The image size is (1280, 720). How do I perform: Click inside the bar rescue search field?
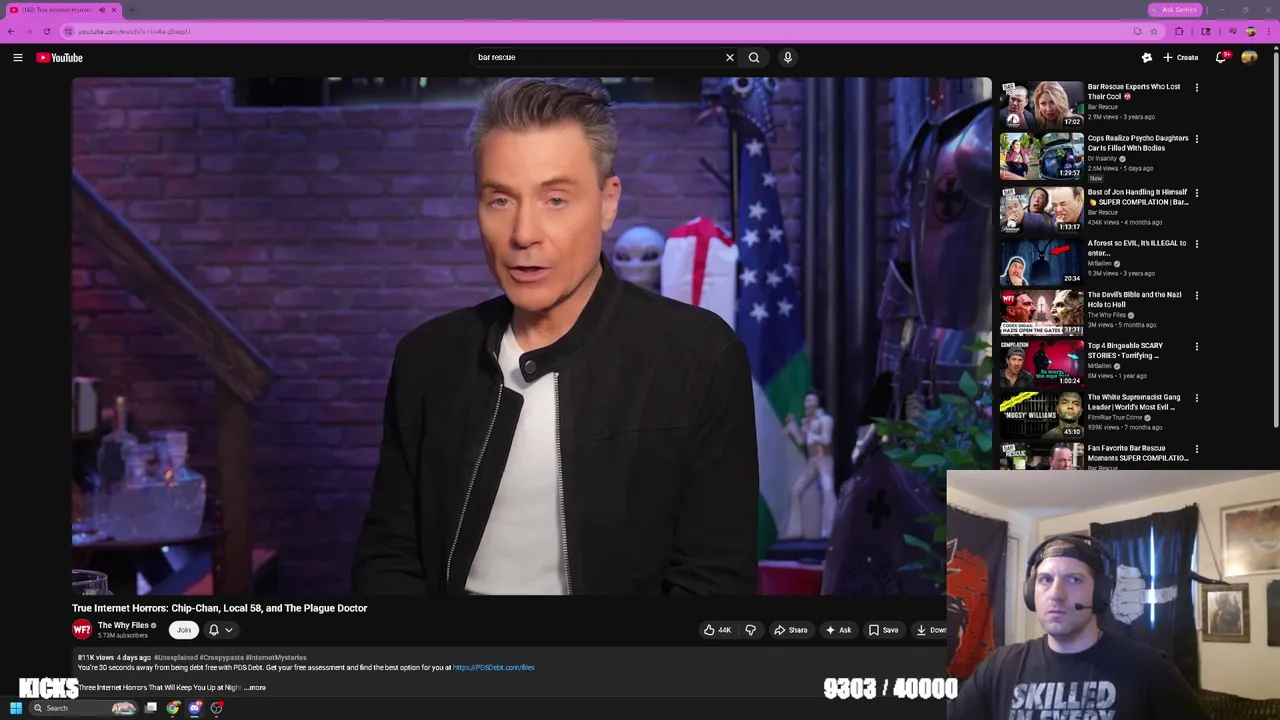[600, 58]
